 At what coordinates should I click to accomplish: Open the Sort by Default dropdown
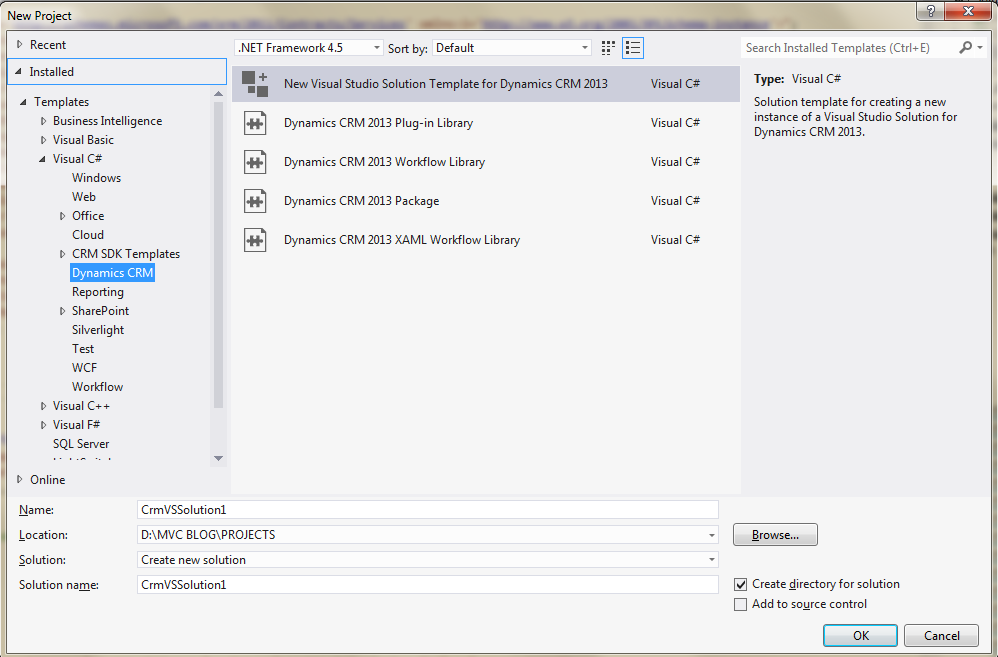pos(583,47)
